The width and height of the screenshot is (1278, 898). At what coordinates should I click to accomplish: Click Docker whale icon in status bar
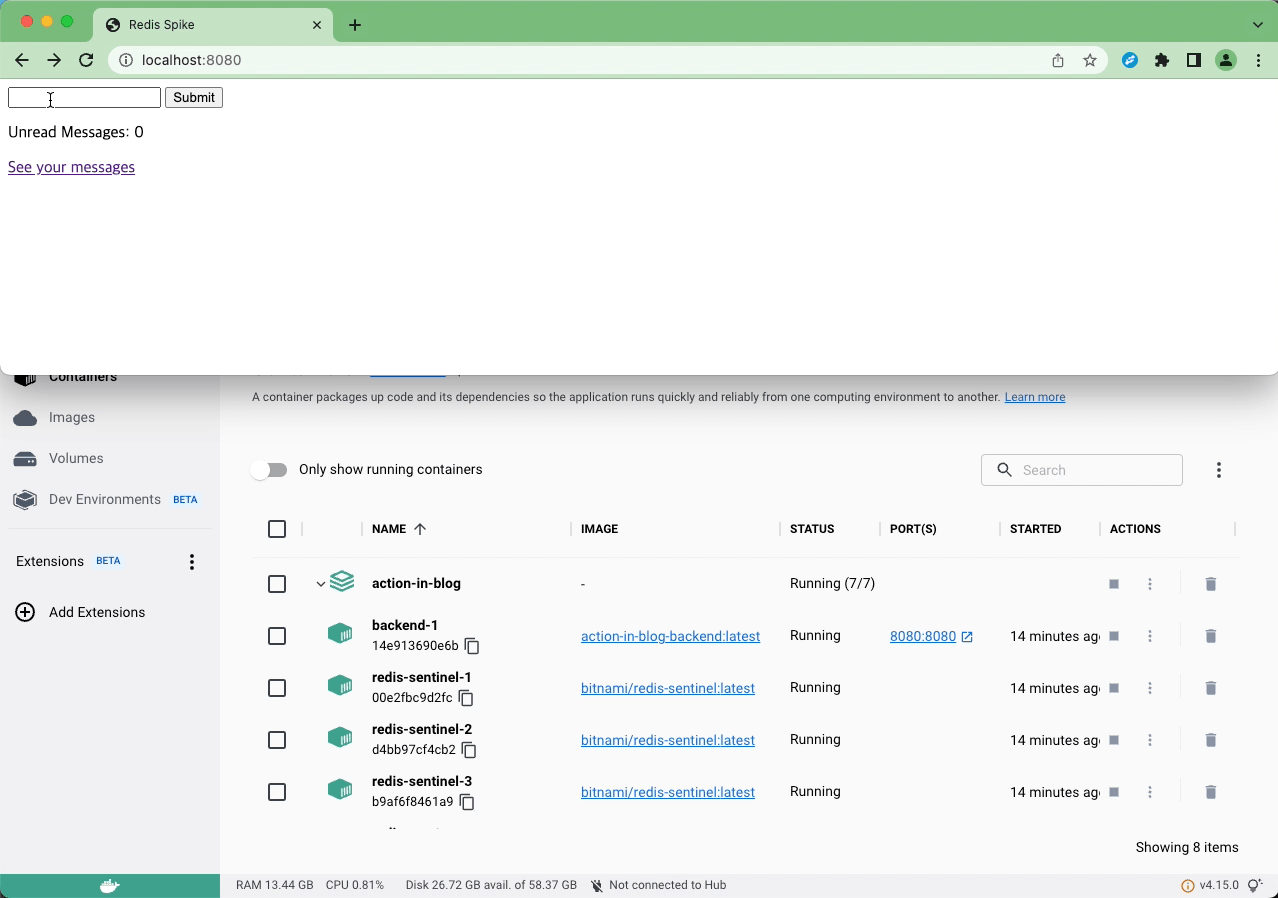coord(110,886)
